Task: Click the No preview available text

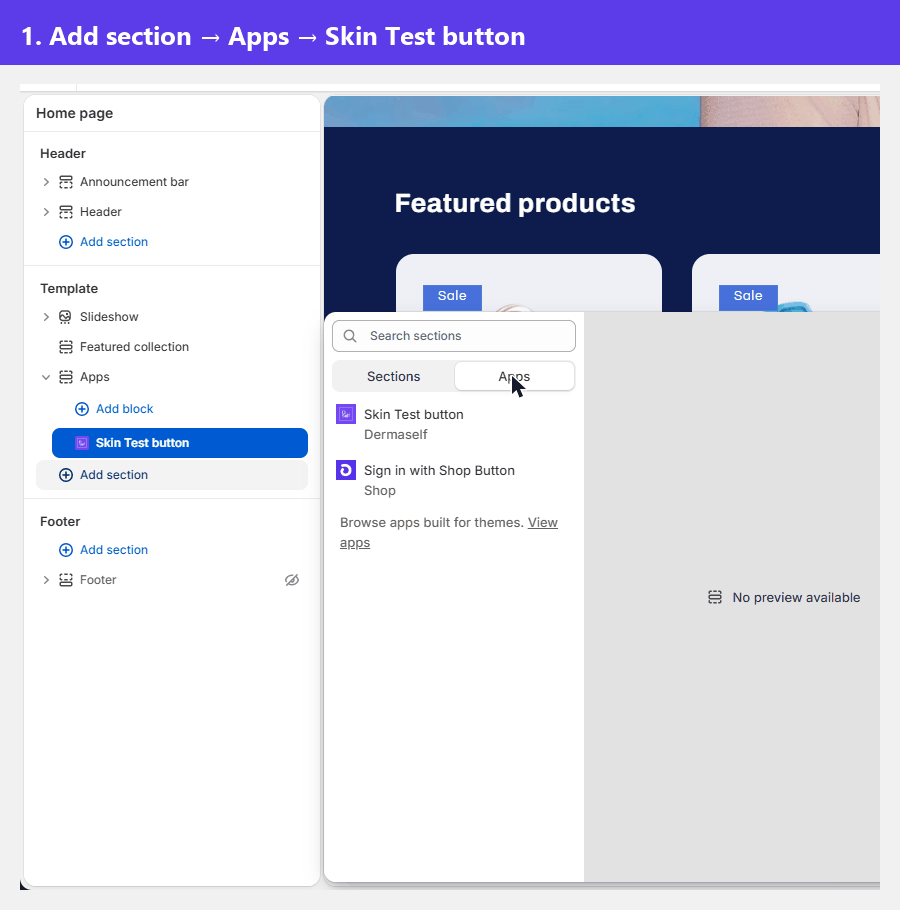Action: pos(796,597)
